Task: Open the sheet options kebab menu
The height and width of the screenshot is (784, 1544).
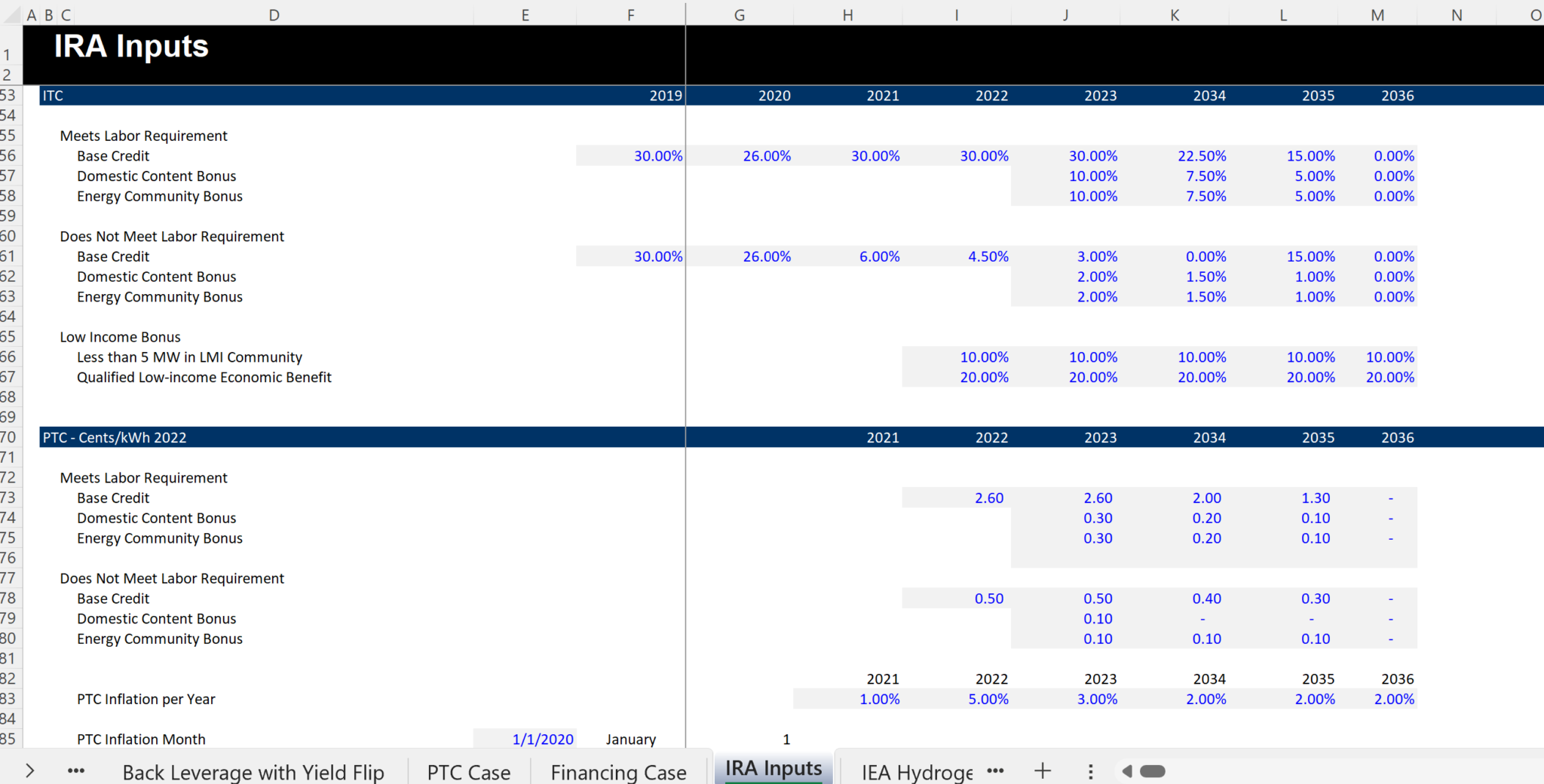Action: (x=1090, y=770)
